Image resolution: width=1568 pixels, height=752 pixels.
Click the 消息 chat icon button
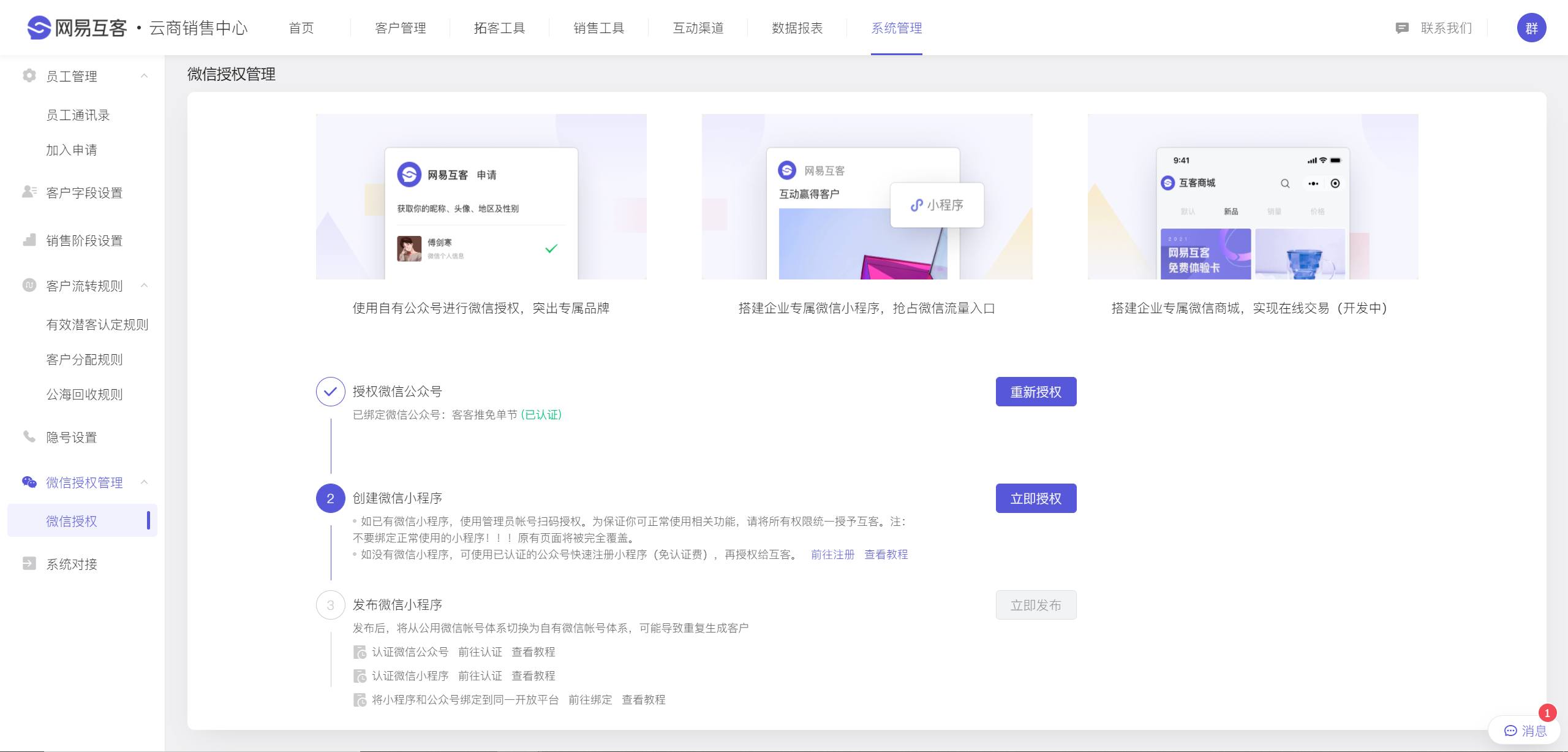point(1525,731)
